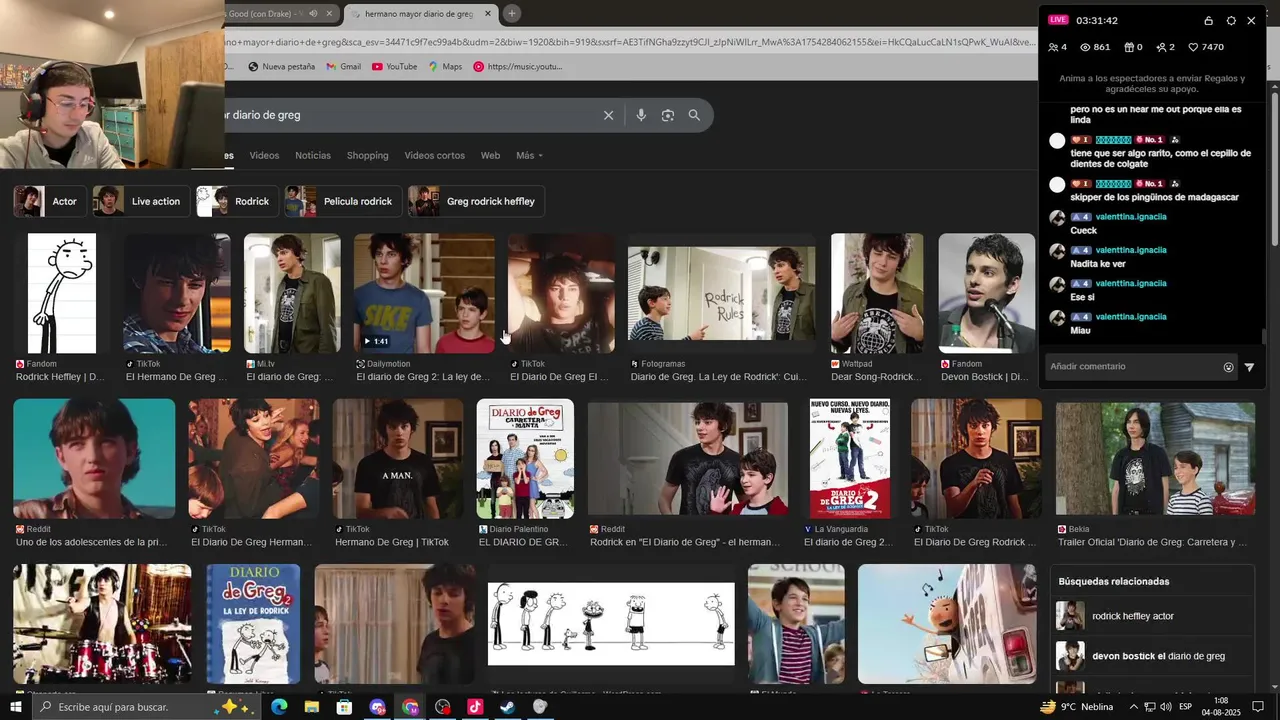Open the Reddit adolescentes image result
Screen dimensions: 1280x720
[94, 458]
